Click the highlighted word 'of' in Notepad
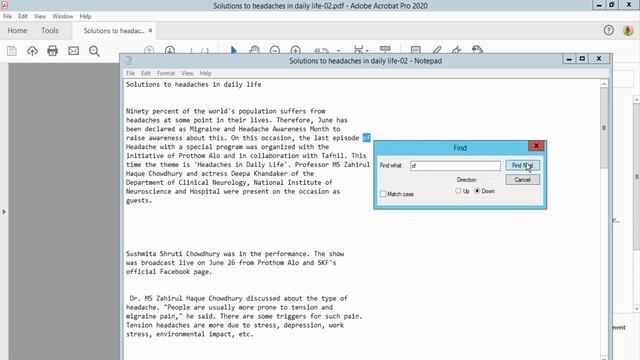640x360 pixels. (x=366, y=138)
